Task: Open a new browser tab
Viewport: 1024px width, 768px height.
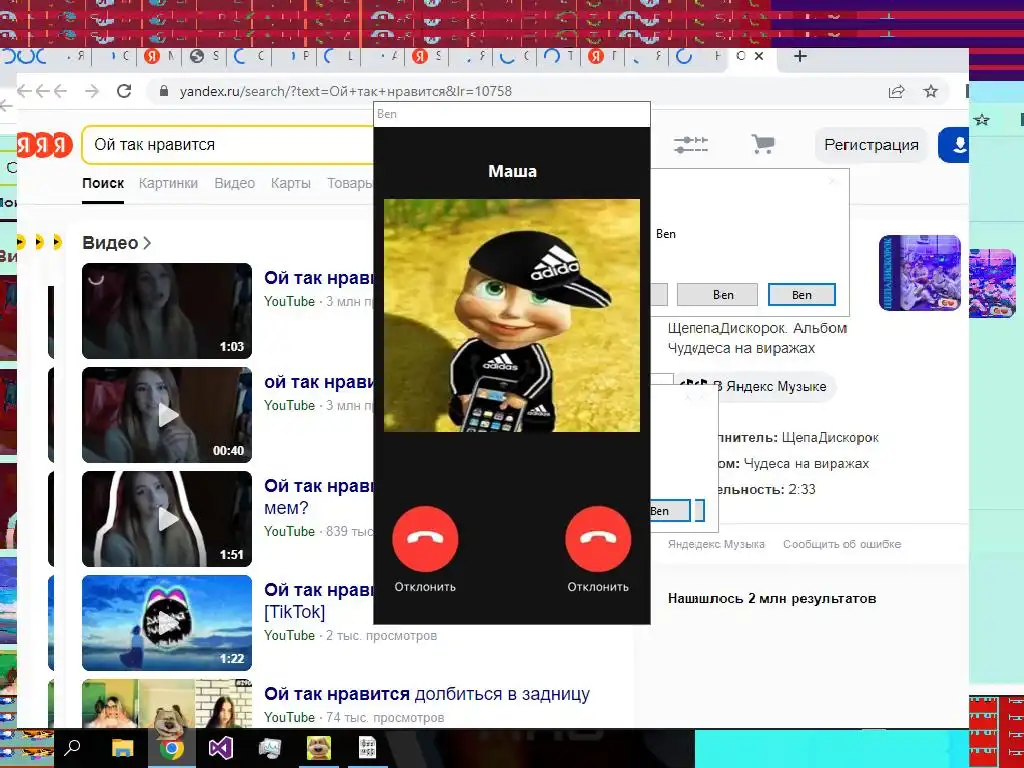Action: (x=800, y=56)
